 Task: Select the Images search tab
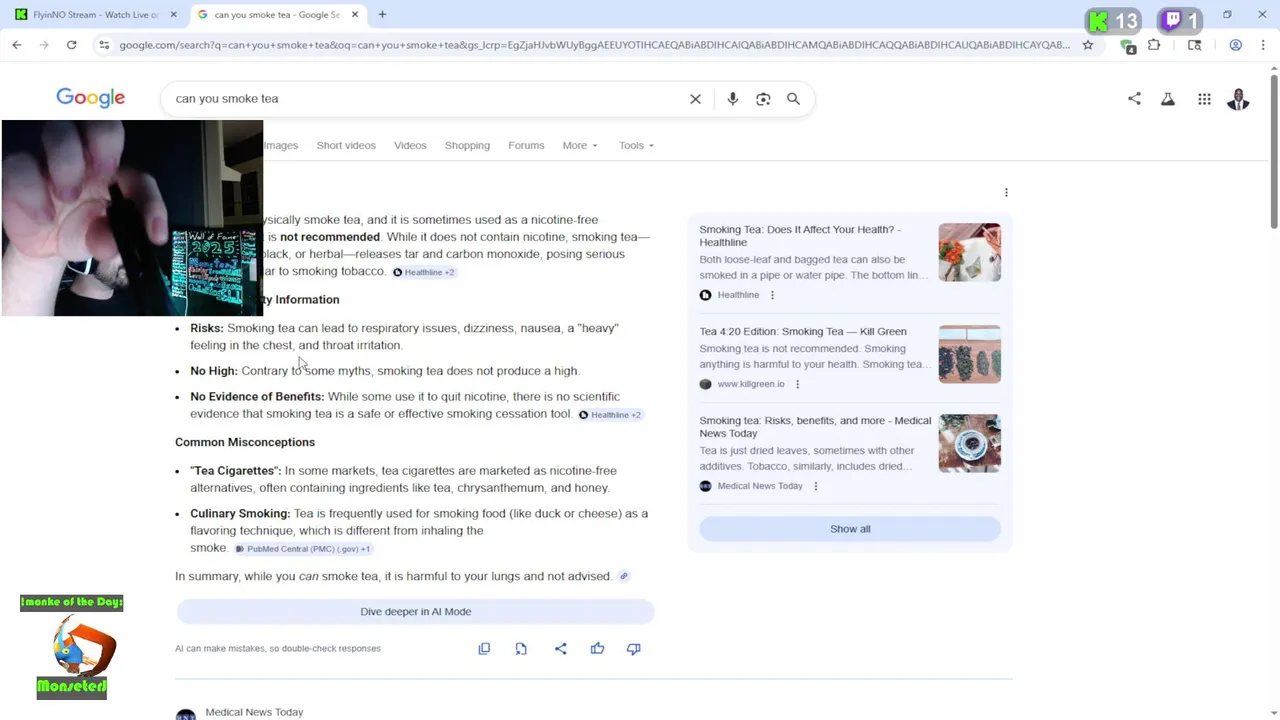281,146
